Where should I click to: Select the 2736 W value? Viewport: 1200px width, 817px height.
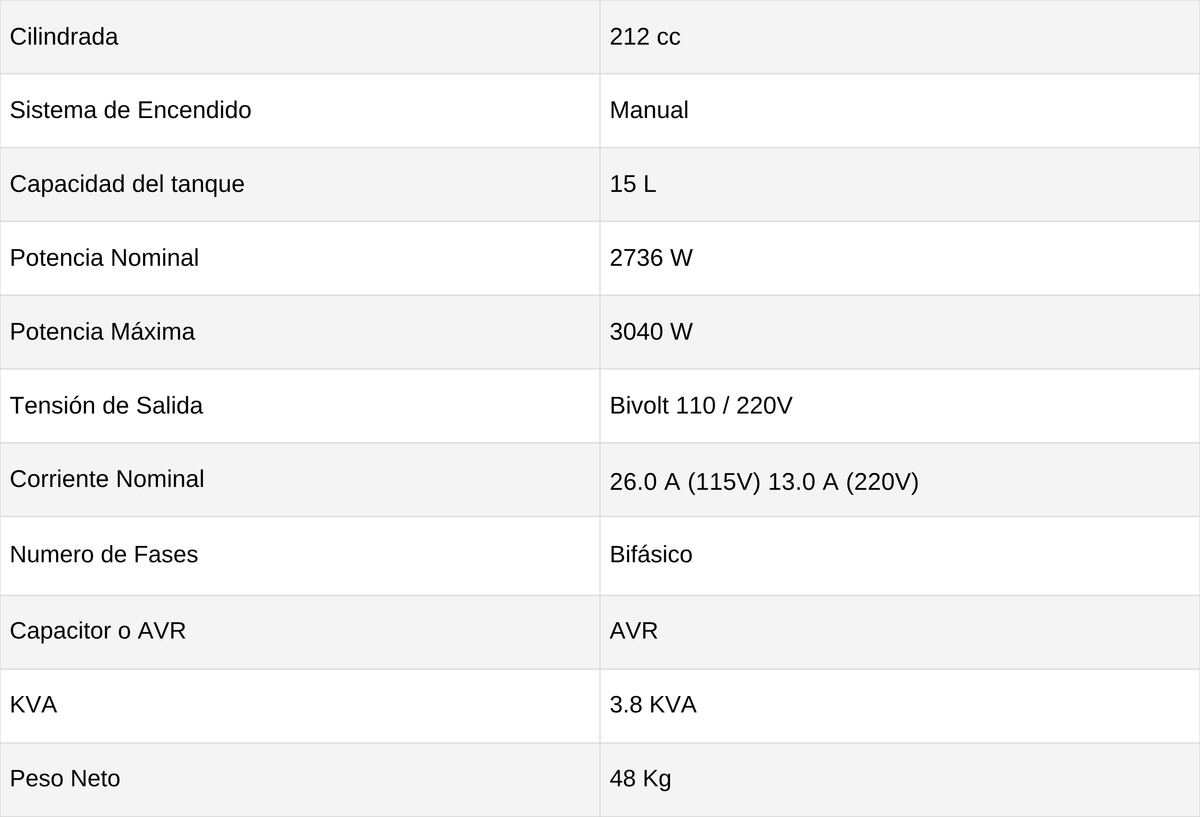651,258
